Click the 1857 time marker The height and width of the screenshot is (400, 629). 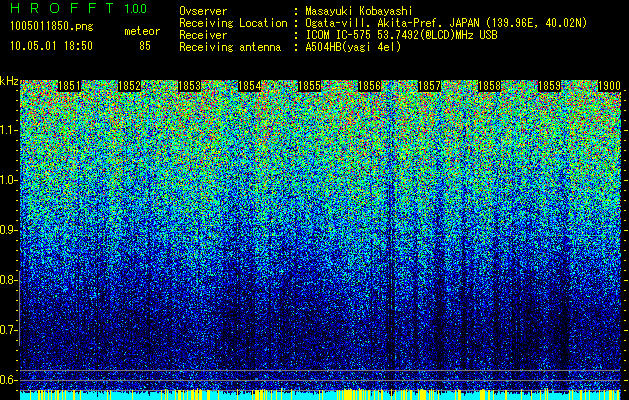pyautogui.click(x=429, y=86)
